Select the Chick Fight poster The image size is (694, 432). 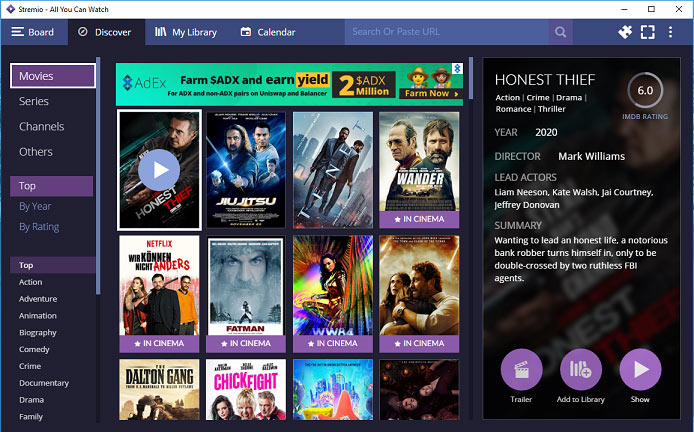coord(246,390)
